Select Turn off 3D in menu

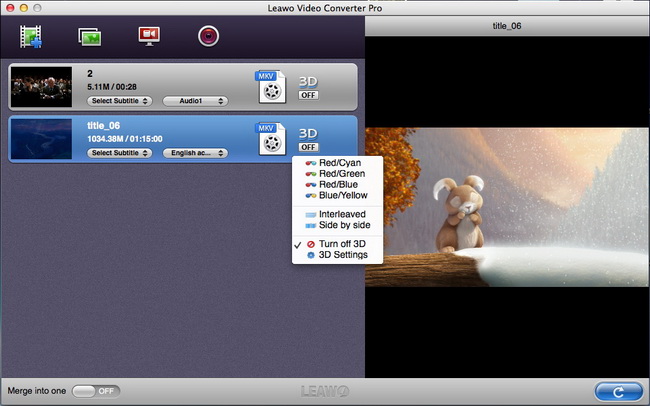(337, 244)
